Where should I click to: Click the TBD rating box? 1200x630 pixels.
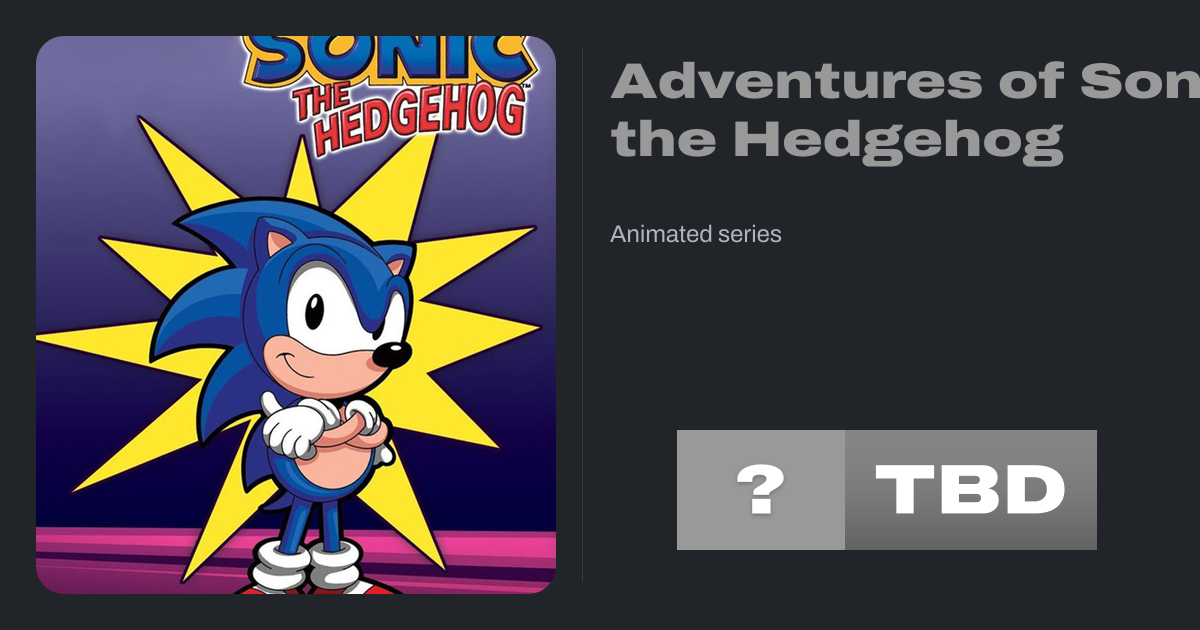(x=970, y=490)
